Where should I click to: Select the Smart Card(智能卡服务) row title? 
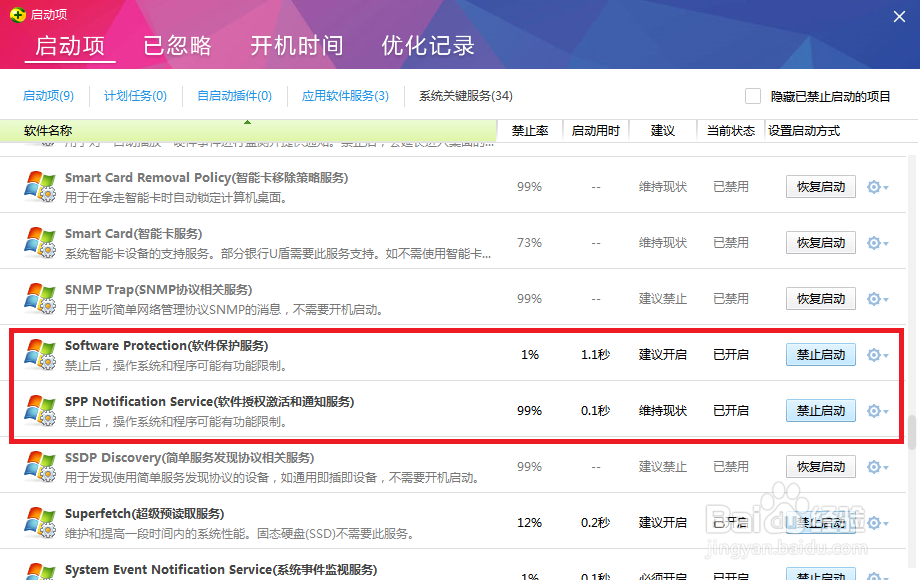tap(133, 234)
